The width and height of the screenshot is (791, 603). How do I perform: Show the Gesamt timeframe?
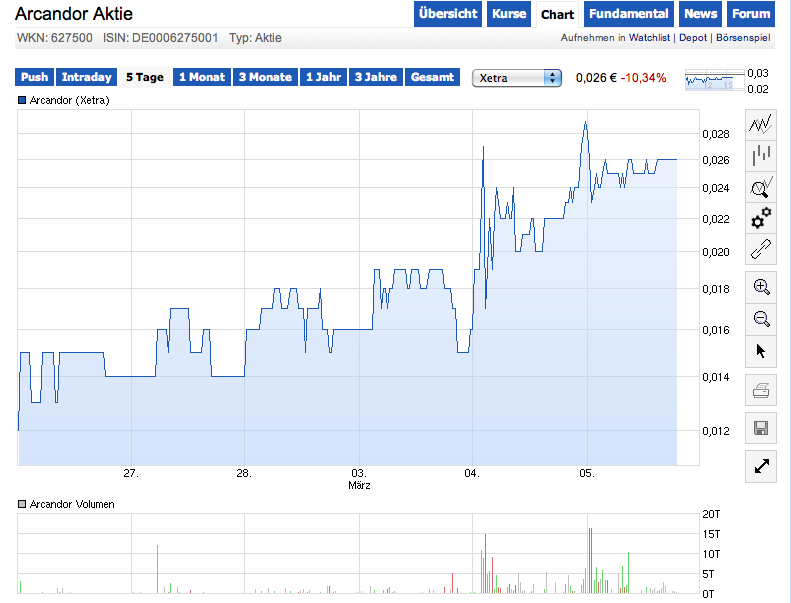pos(432,77)
